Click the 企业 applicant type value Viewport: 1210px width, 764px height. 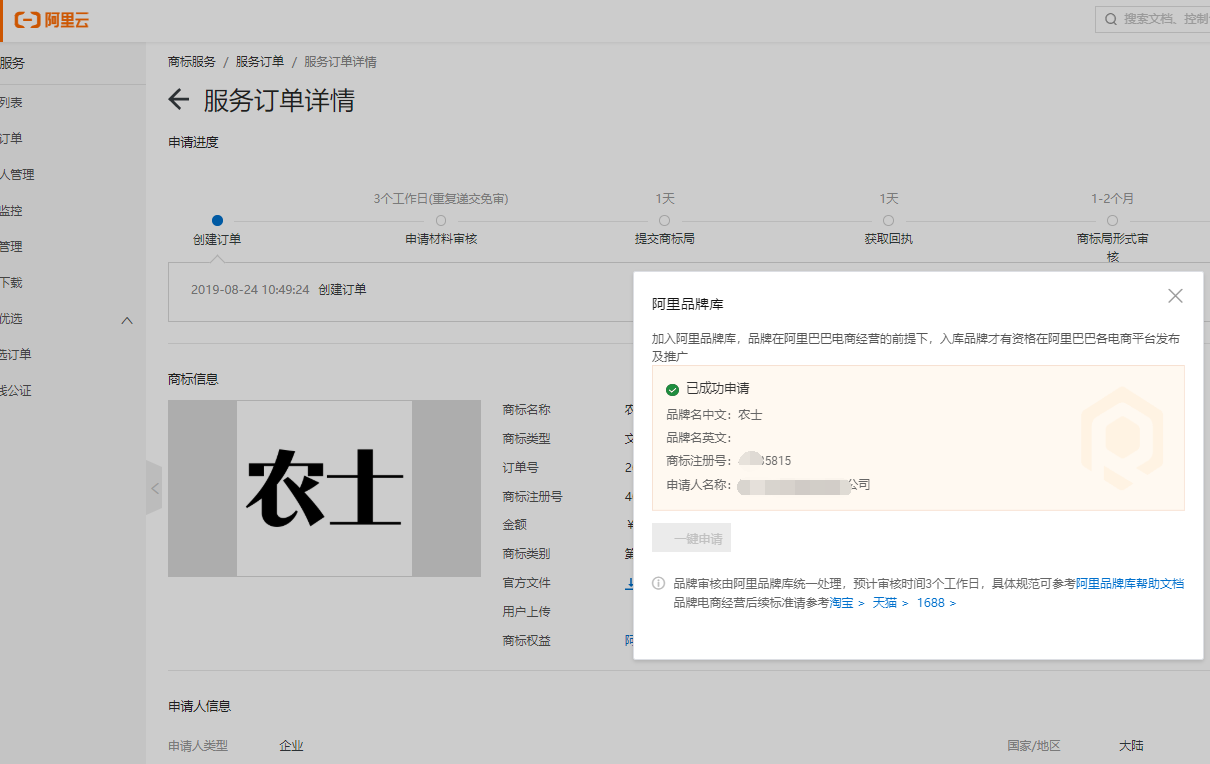click(x=291, y=746)
